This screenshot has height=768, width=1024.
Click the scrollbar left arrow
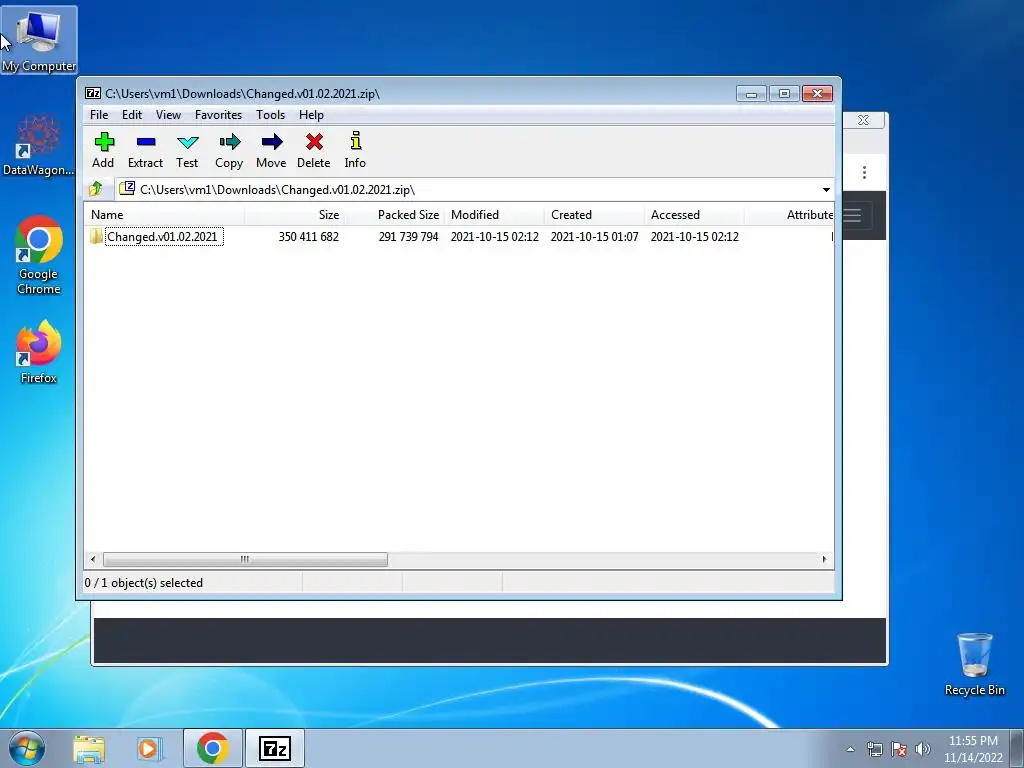pos(93,560)
